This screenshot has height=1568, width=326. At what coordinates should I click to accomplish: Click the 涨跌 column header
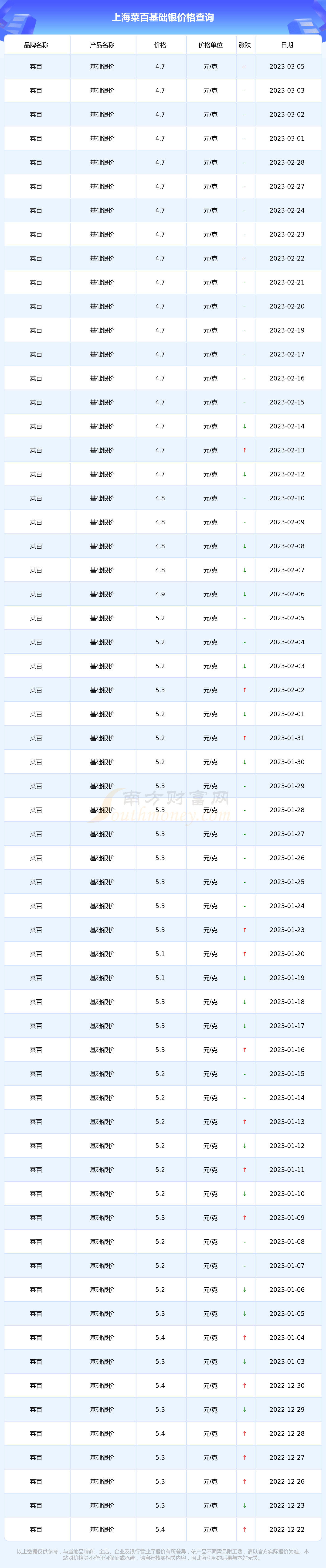click(244, 45)
